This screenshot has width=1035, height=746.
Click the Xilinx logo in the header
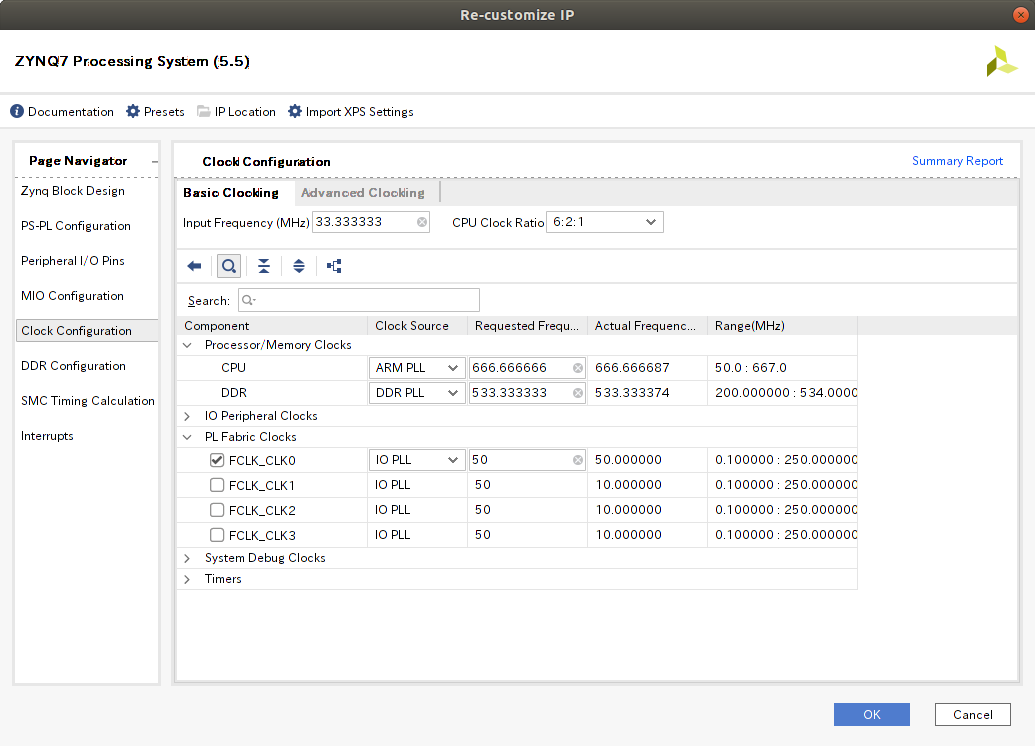(1001, 61)
